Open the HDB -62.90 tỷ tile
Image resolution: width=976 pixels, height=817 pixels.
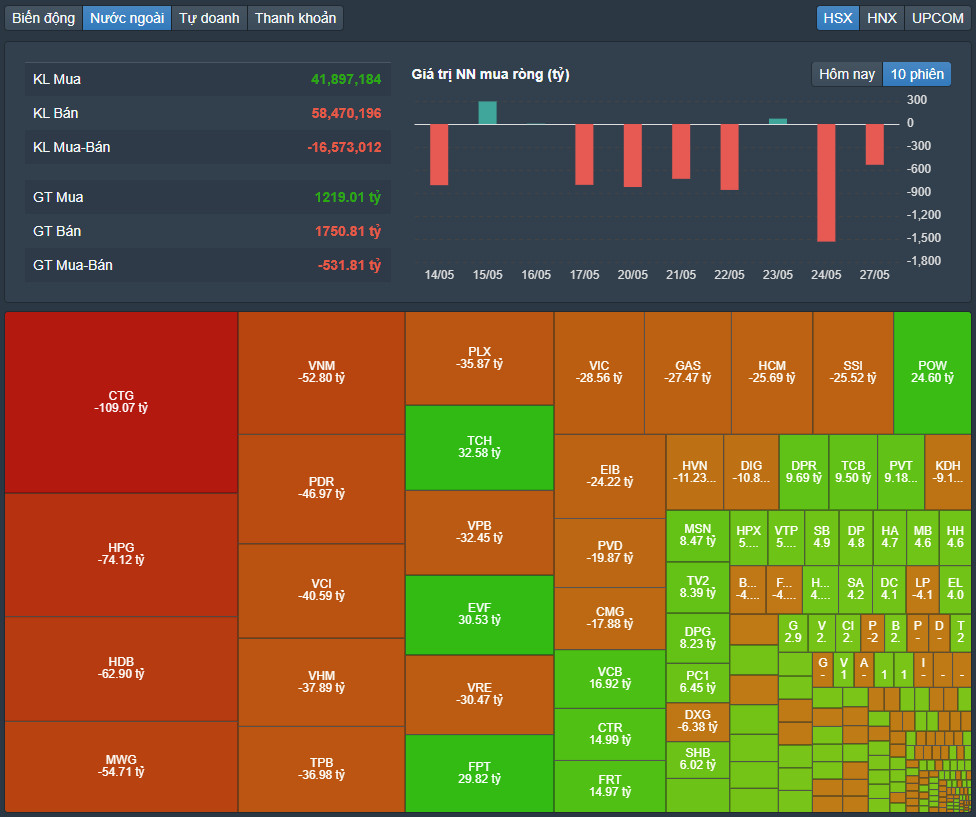tap(121, 668)
